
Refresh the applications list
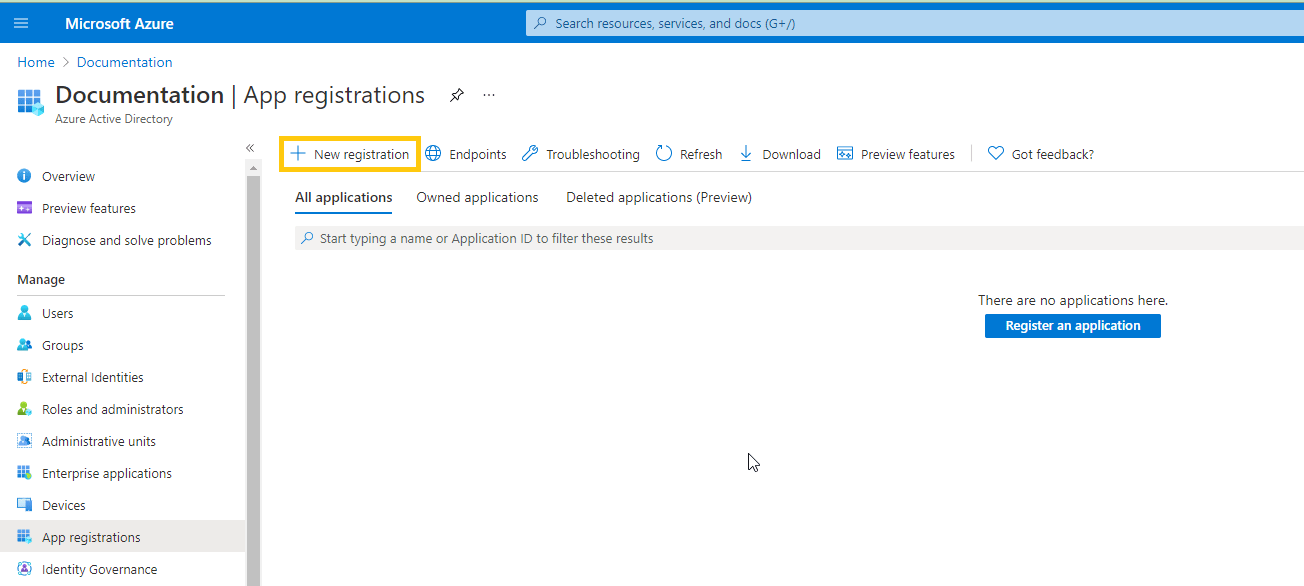click(x=689, y=154)
